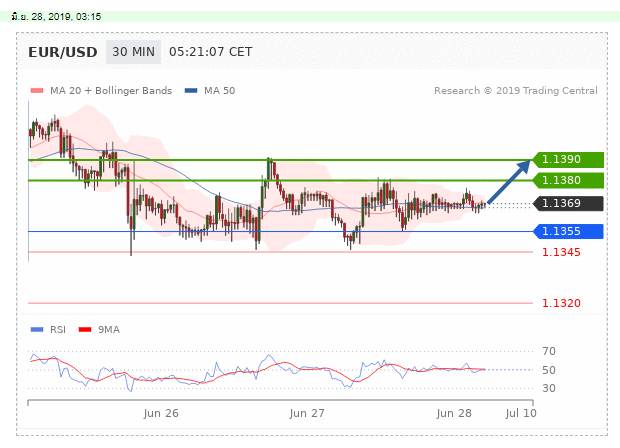Screen dimensions: 620x448
Task: Click the Jun 26 date axis label
Action: (161, 414)
